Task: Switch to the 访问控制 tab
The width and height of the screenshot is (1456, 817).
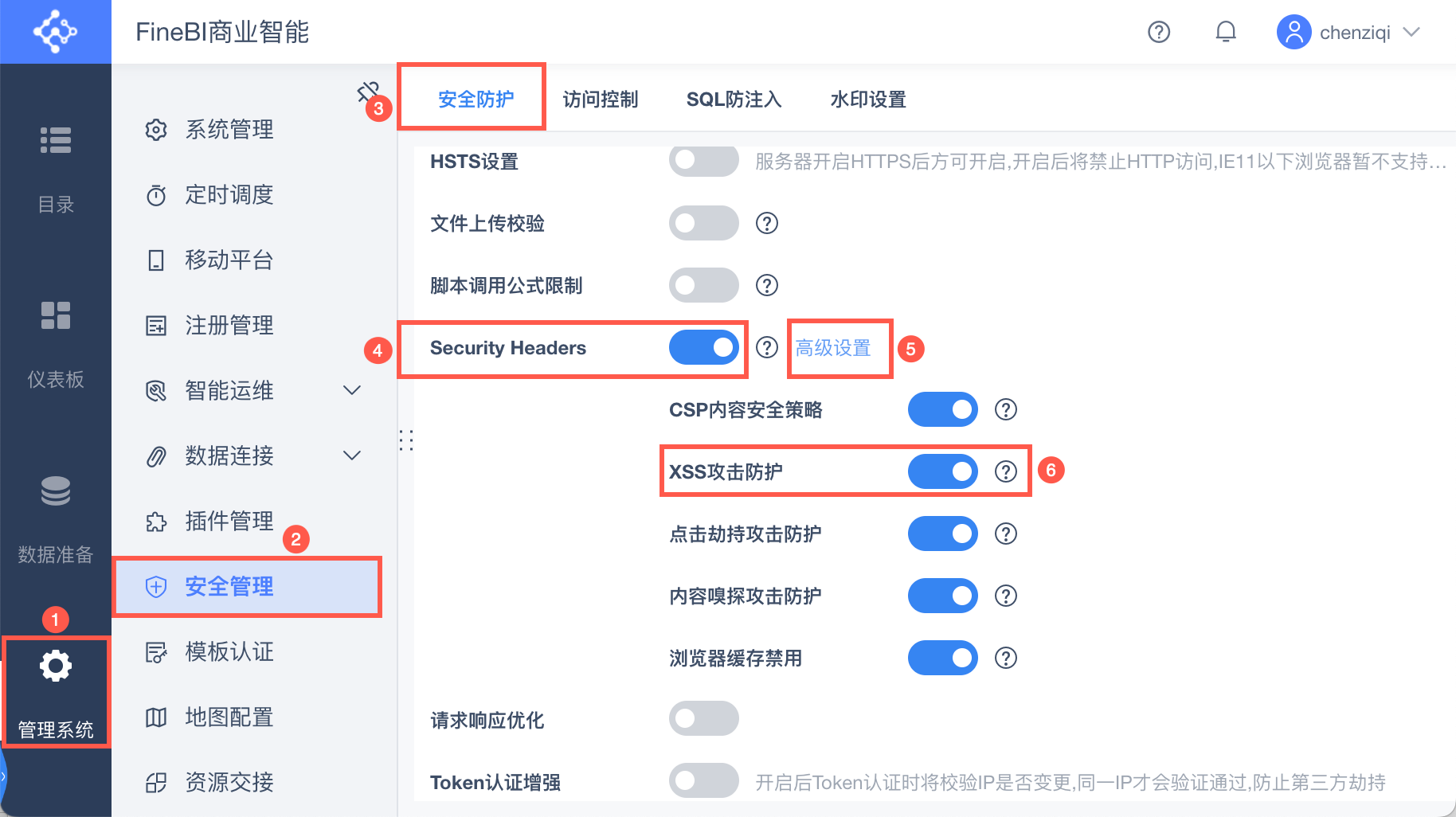Action: coord(600,100)
